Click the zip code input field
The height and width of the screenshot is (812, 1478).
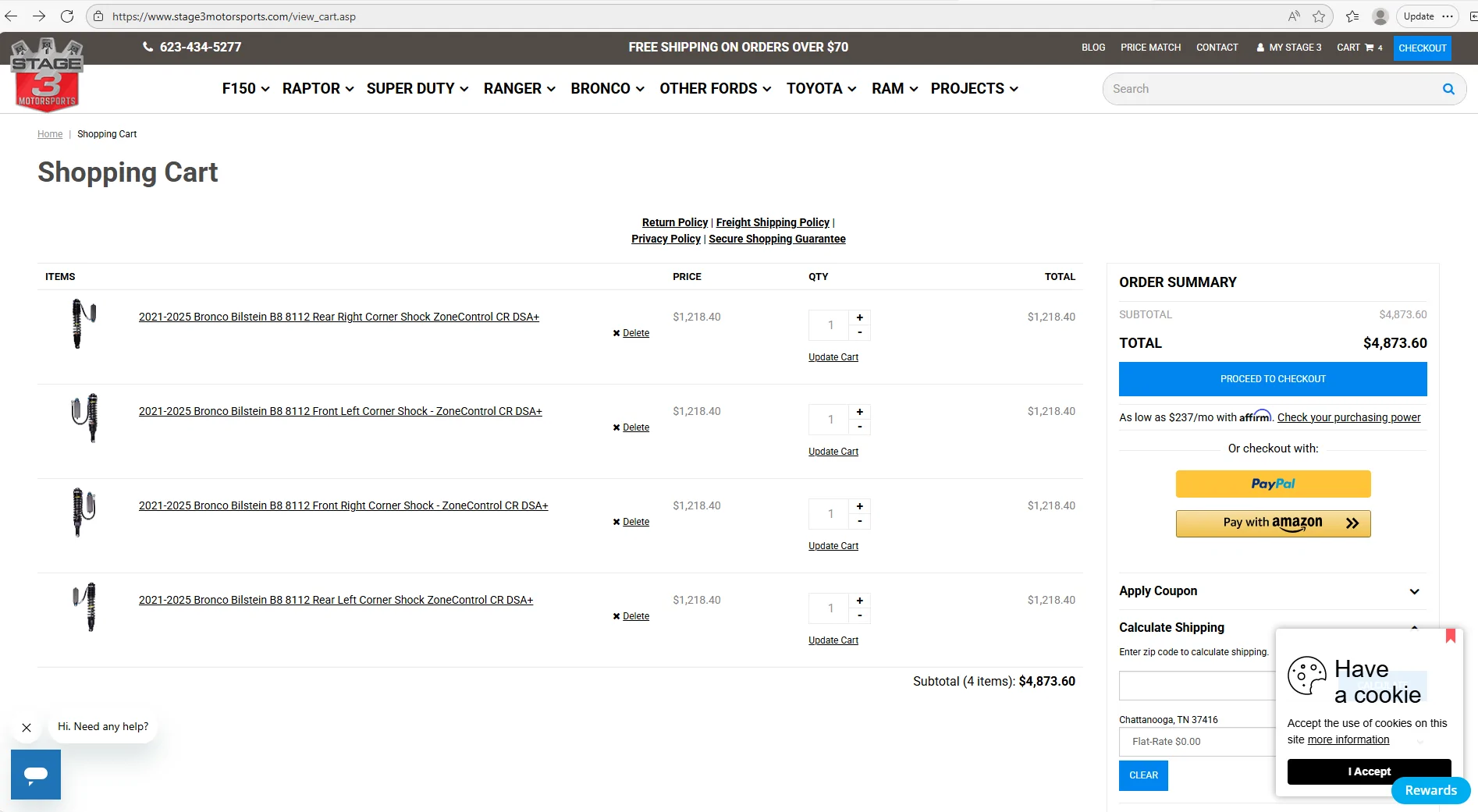pyautogui.click(x=1197, y=686)
